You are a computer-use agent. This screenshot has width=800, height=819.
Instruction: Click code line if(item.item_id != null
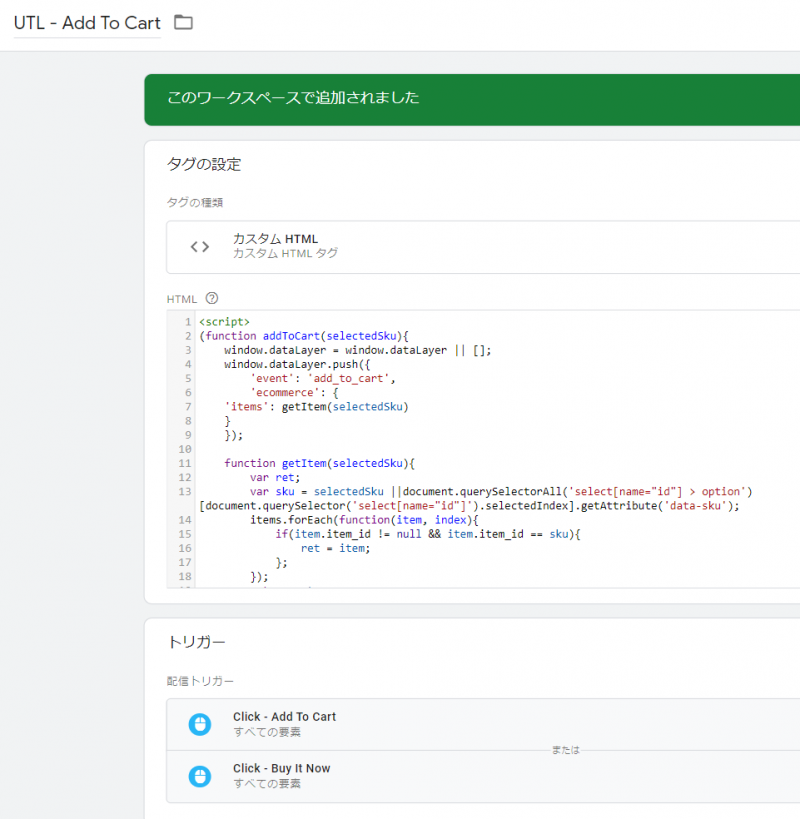point(428,534)
